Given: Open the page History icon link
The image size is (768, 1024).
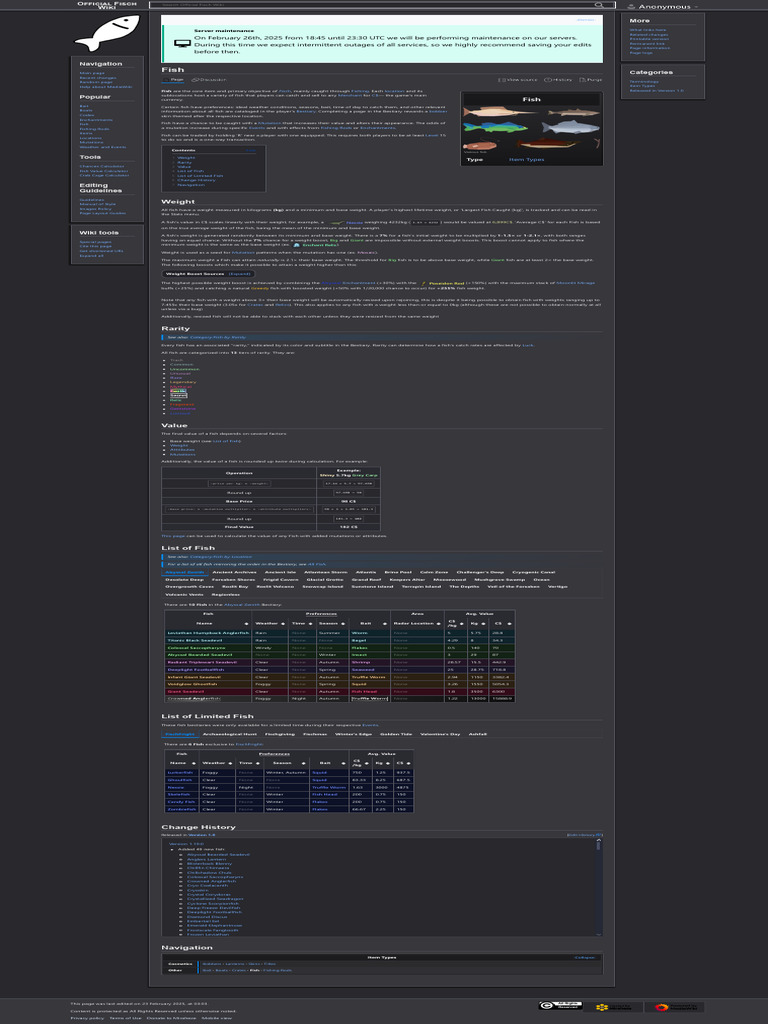Looking at the screenshot, I should click(561, 79).
